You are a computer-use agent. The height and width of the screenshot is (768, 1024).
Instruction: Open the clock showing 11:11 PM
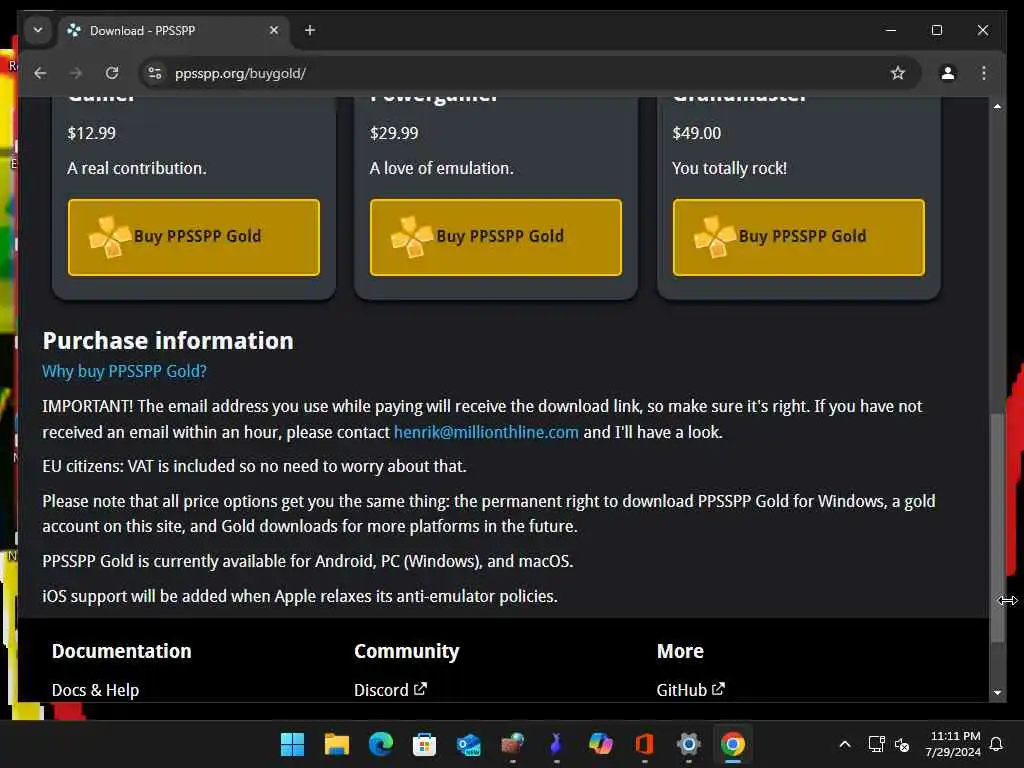point(953,744)
